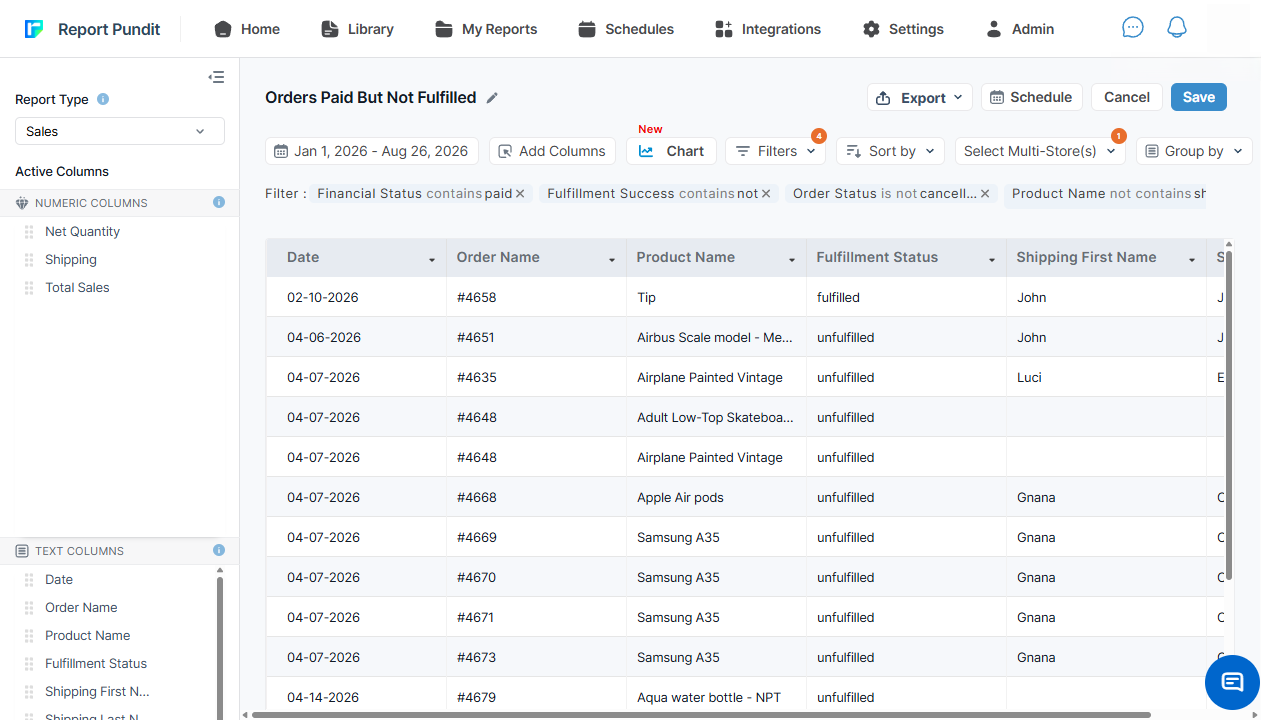Click drag handle next to Net Quantity

[x=29, y=231]
